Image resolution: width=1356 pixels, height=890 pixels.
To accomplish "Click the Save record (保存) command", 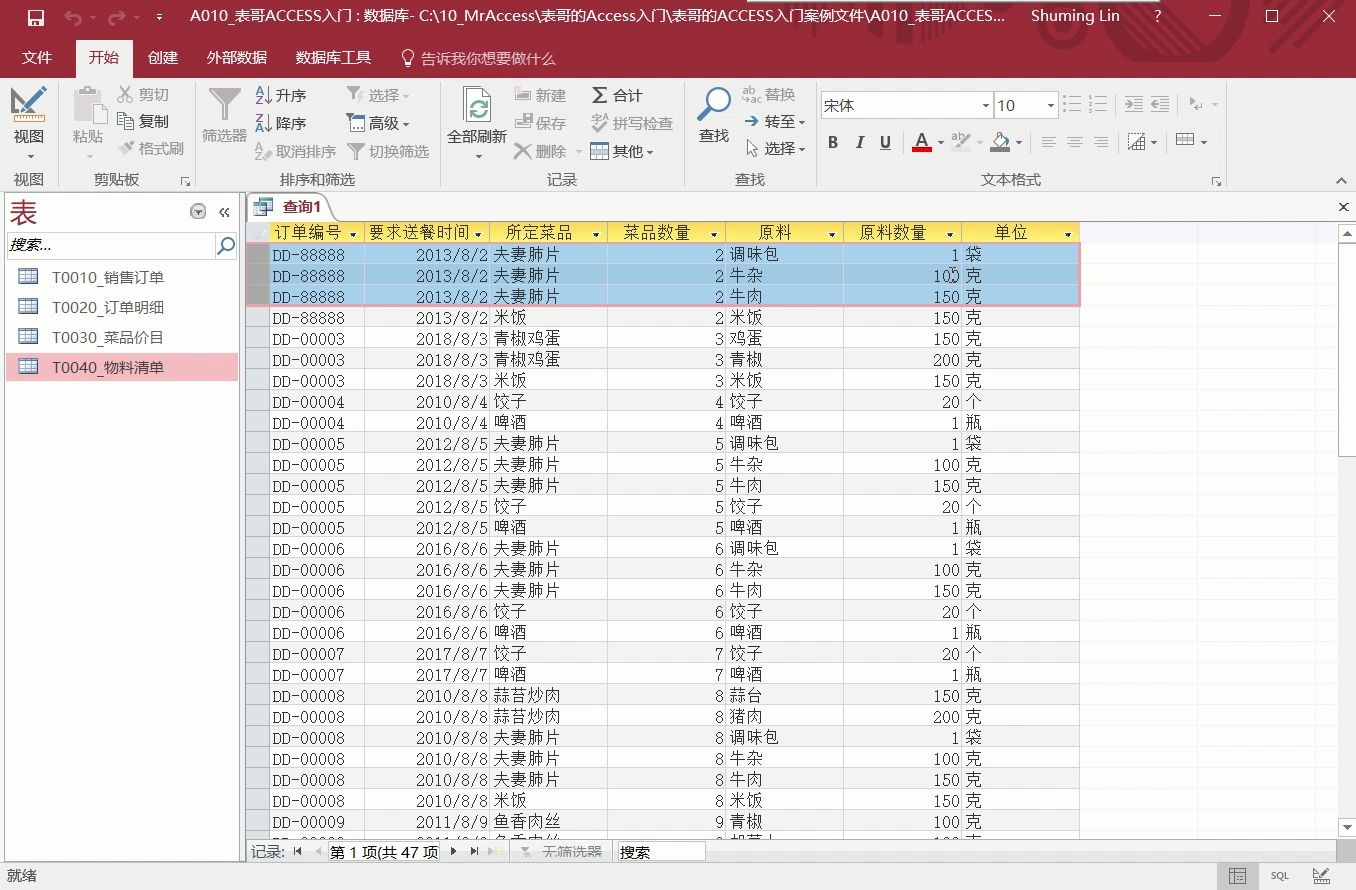I will point(540,123).
